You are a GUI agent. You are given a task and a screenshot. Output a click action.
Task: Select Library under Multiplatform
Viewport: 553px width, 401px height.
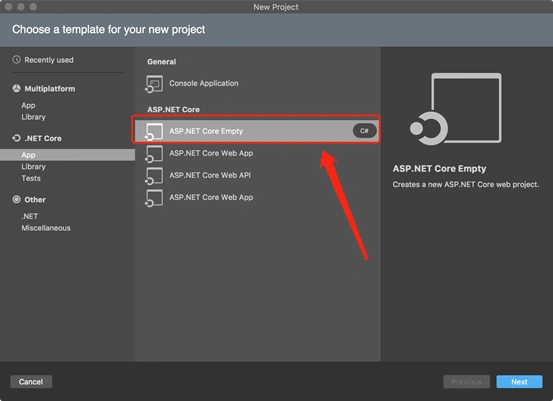pyautogui.click(x=34, y=117)
